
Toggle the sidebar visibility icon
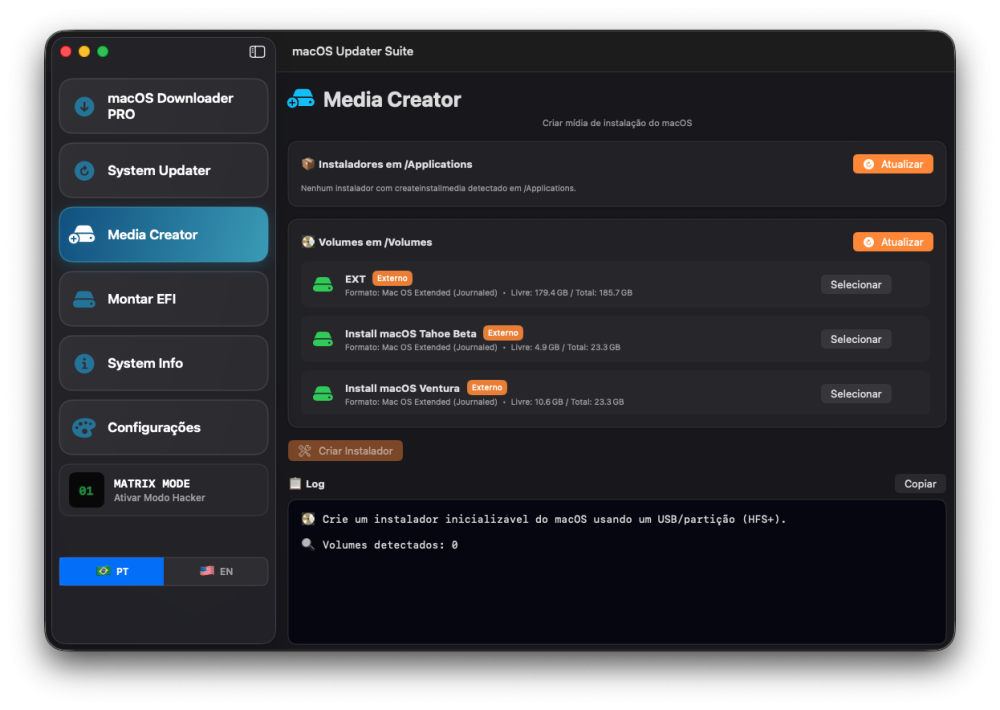(257, 52)
